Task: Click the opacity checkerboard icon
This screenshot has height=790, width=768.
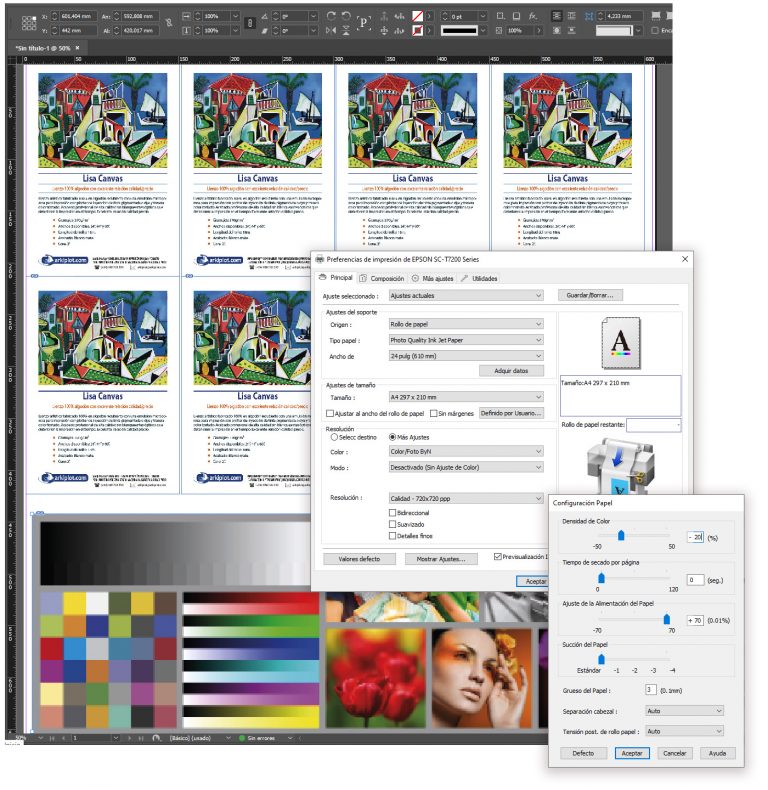Action: coord(499,31)
